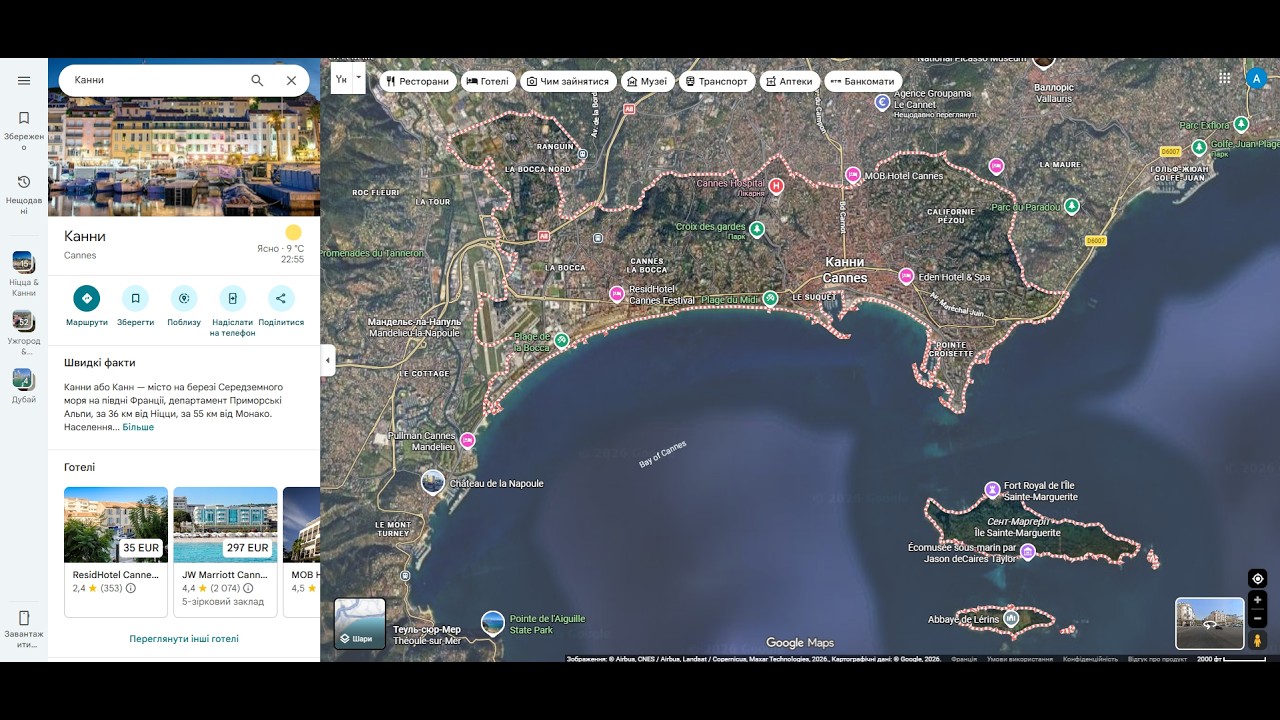
Task: Filter map by Музеї
Action: click(647, 81)
